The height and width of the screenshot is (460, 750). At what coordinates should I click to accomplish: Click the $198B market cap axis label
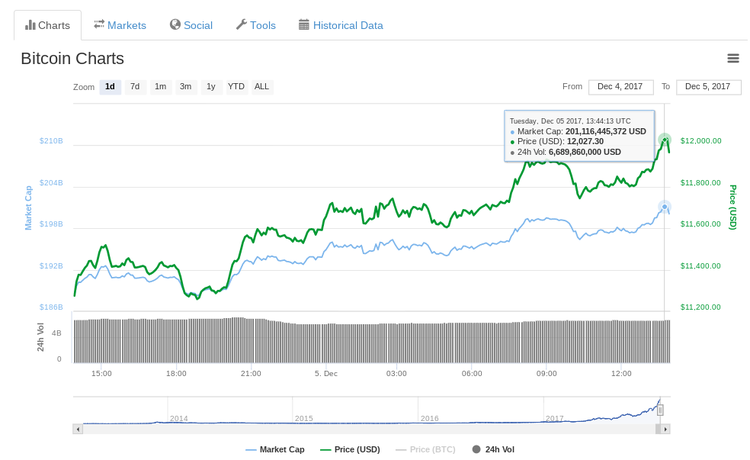[51, 224]
